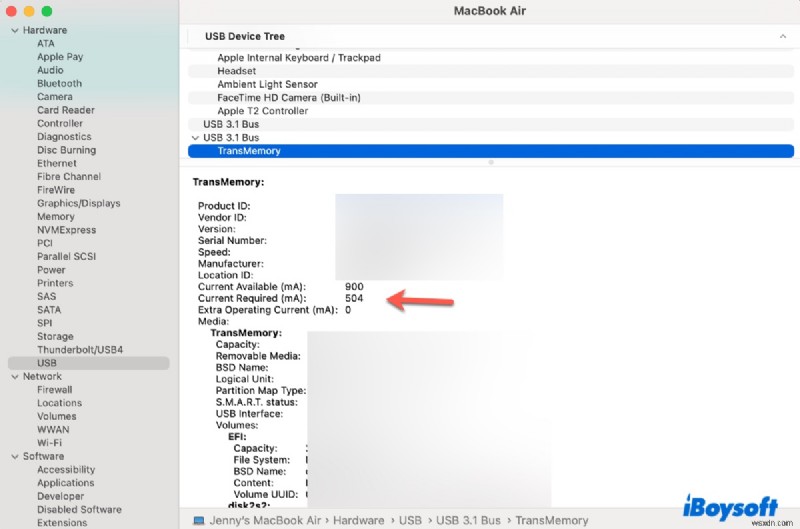Image resolution: width=800 pixels, height=529 pixels.
Task: Open the Memory category
Action: click(x=56, y=216)
